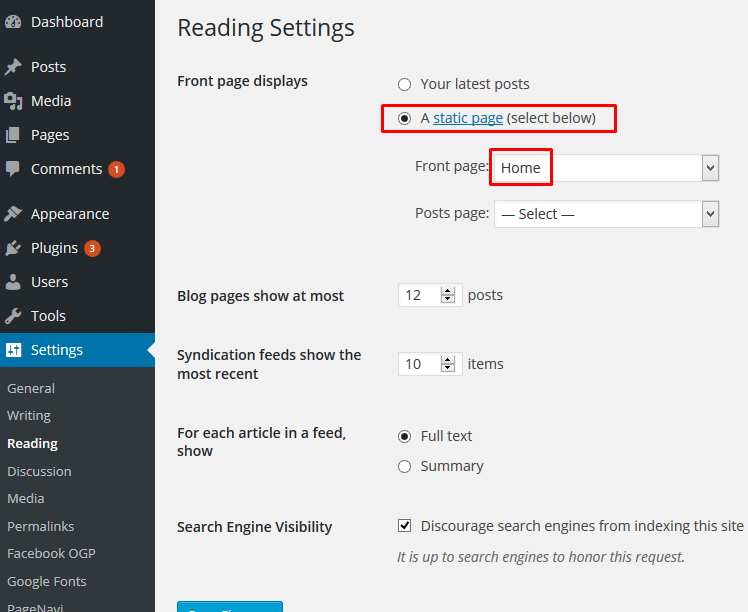The height and width of the screenshot is (612, 748).
Task: Go to Discussion settings submenu
Action: pyautogui.click(x=39, y=471)
